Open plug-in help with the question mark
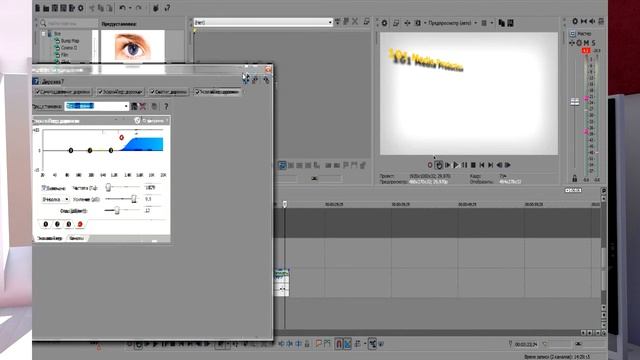The width and height of the screenshot is (640, 360). [x=166, y=107]
